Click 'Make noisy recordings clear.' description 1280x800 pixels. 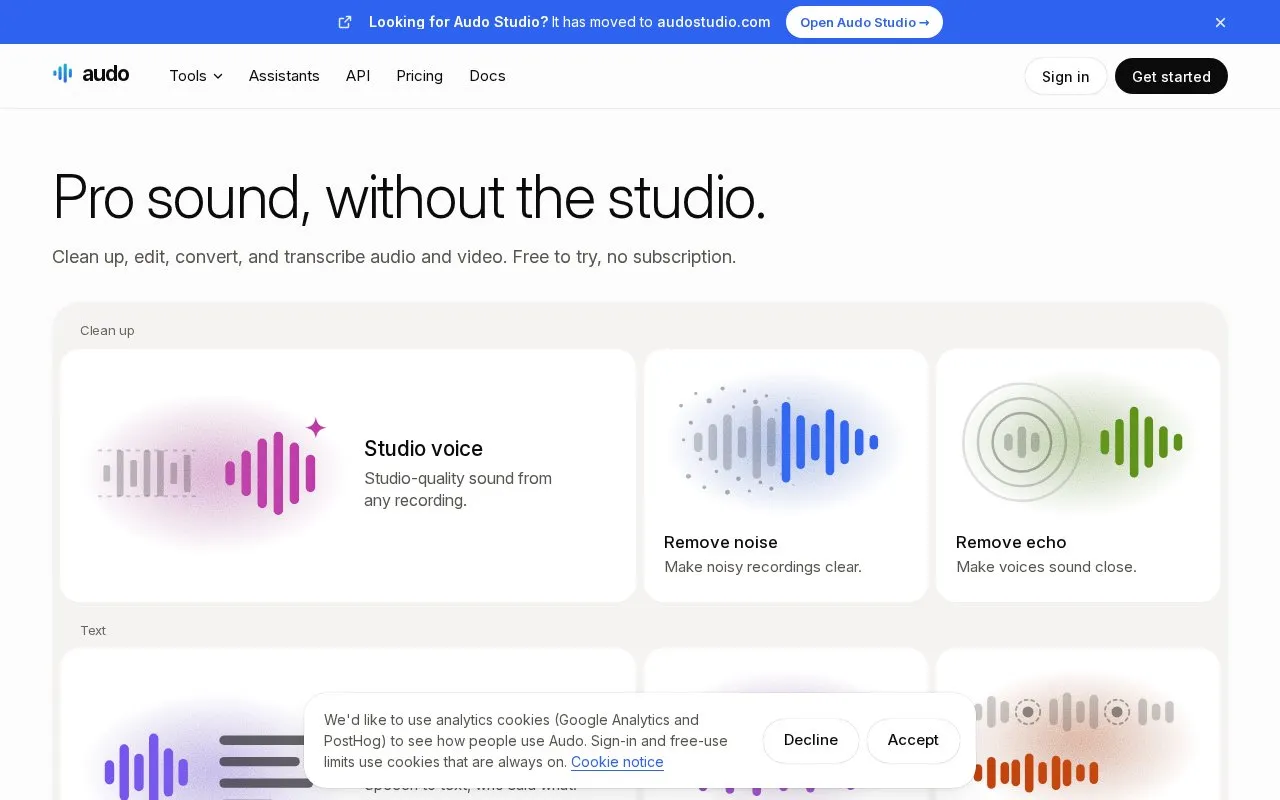pos(763,567)
